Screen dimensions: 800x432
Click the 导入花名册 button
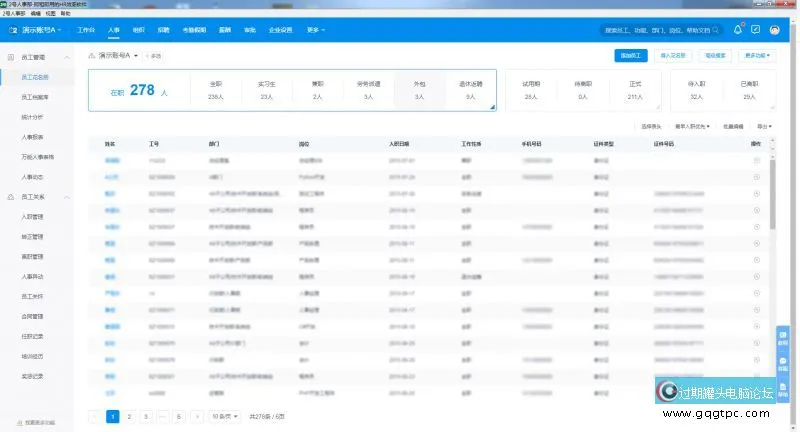(x=673, y=56)
